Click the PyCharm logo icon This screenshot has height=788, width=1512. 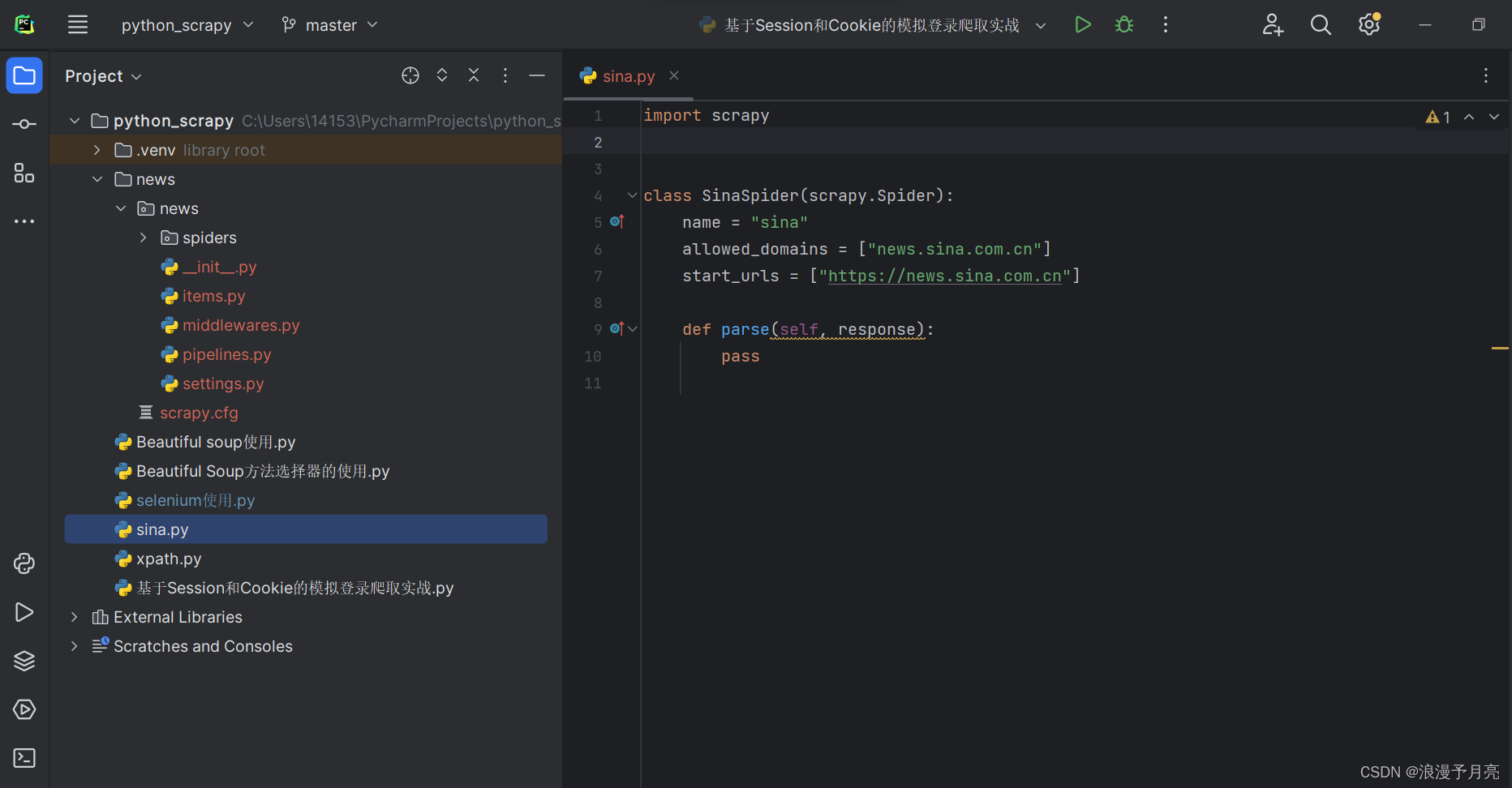coord(24,24)
